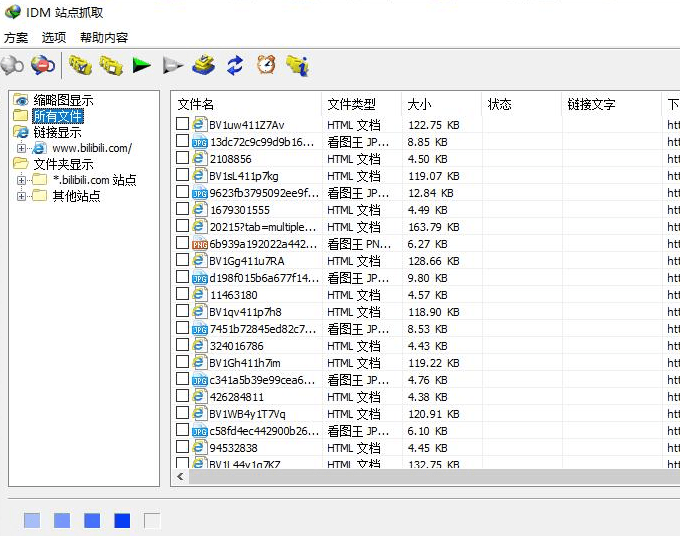Select the file row c341a5b39e99cea6
Screen dimensions: 680x536
point(427,380)
